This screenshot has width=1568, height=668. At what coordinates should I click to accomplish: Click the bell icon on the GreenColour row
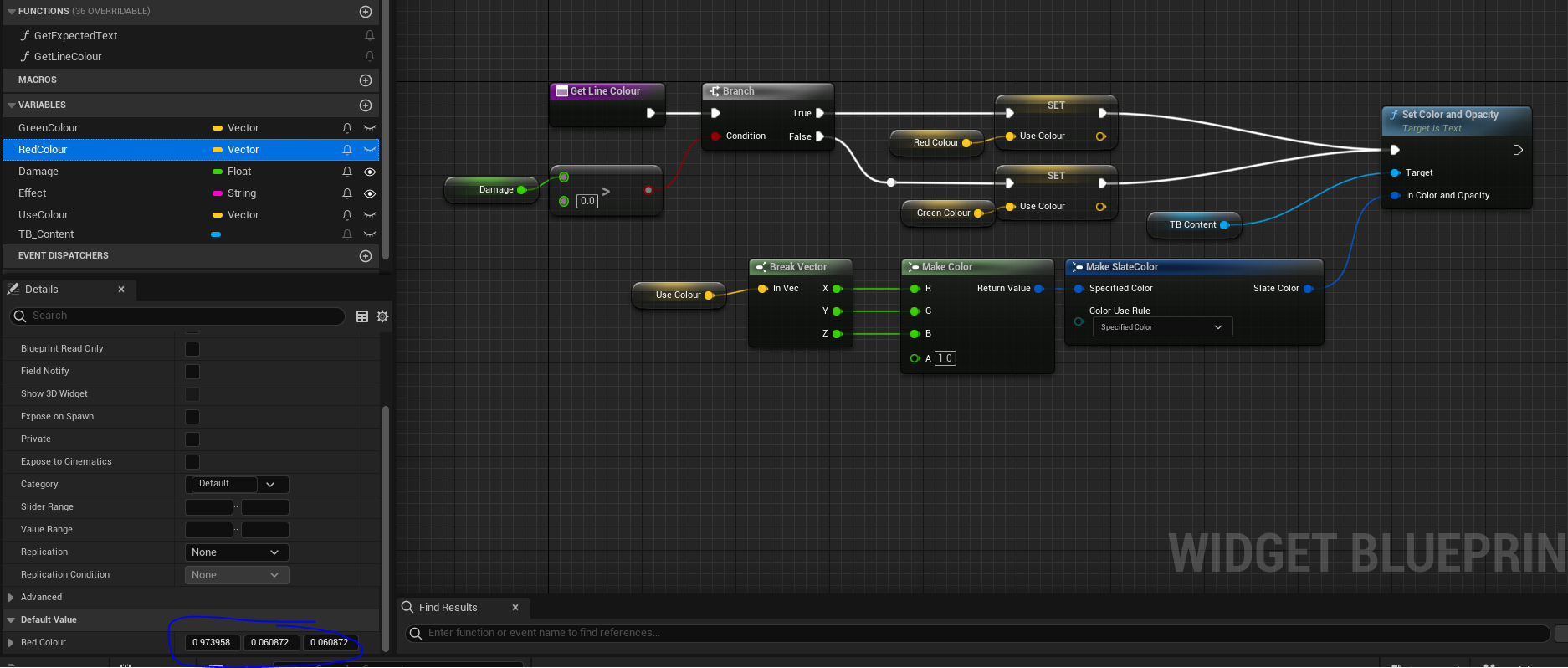(347, 128)
